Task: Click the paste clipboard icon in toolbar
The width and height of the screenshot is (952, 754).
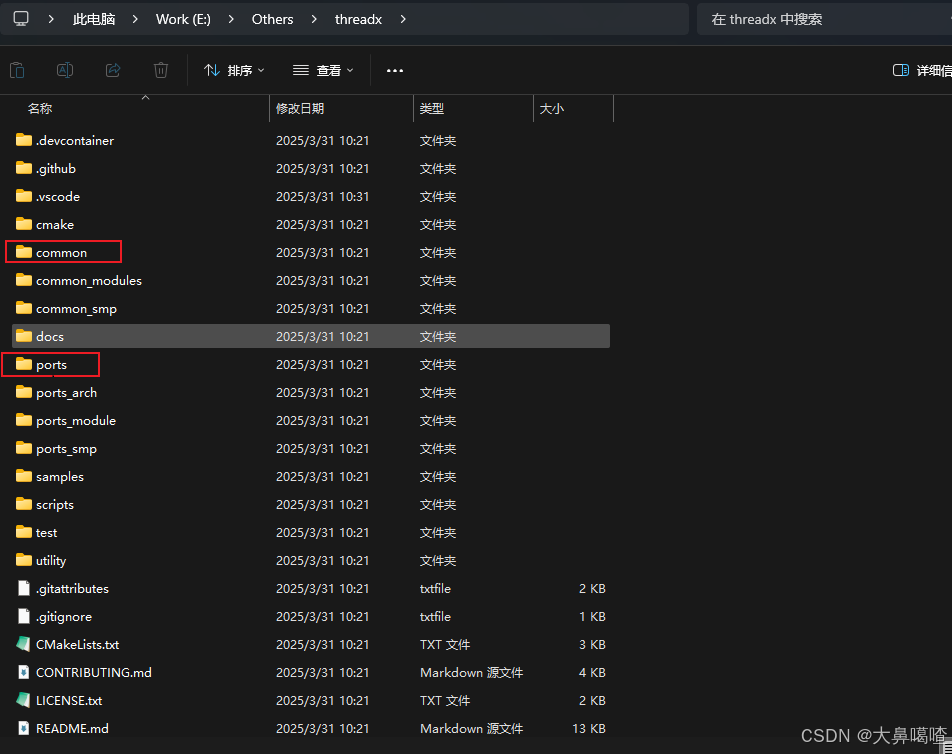Action: tap(17, 70)
